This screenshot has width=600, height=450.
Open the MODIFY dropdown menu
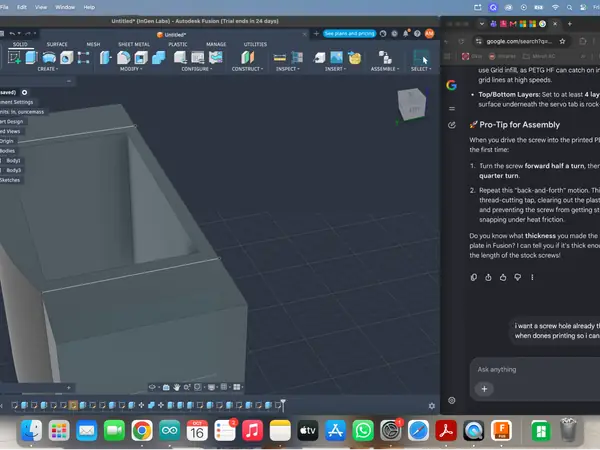coord(131,69)
